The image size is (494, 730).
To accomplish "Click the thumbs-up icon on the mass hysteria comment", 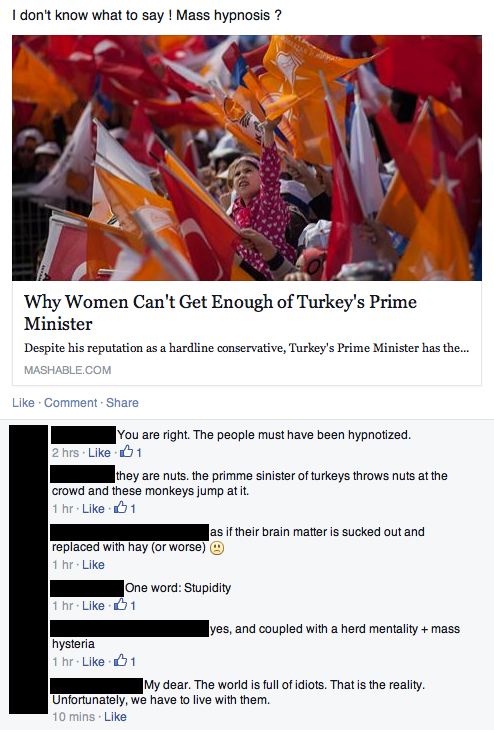I will click(x=121, y=661).
